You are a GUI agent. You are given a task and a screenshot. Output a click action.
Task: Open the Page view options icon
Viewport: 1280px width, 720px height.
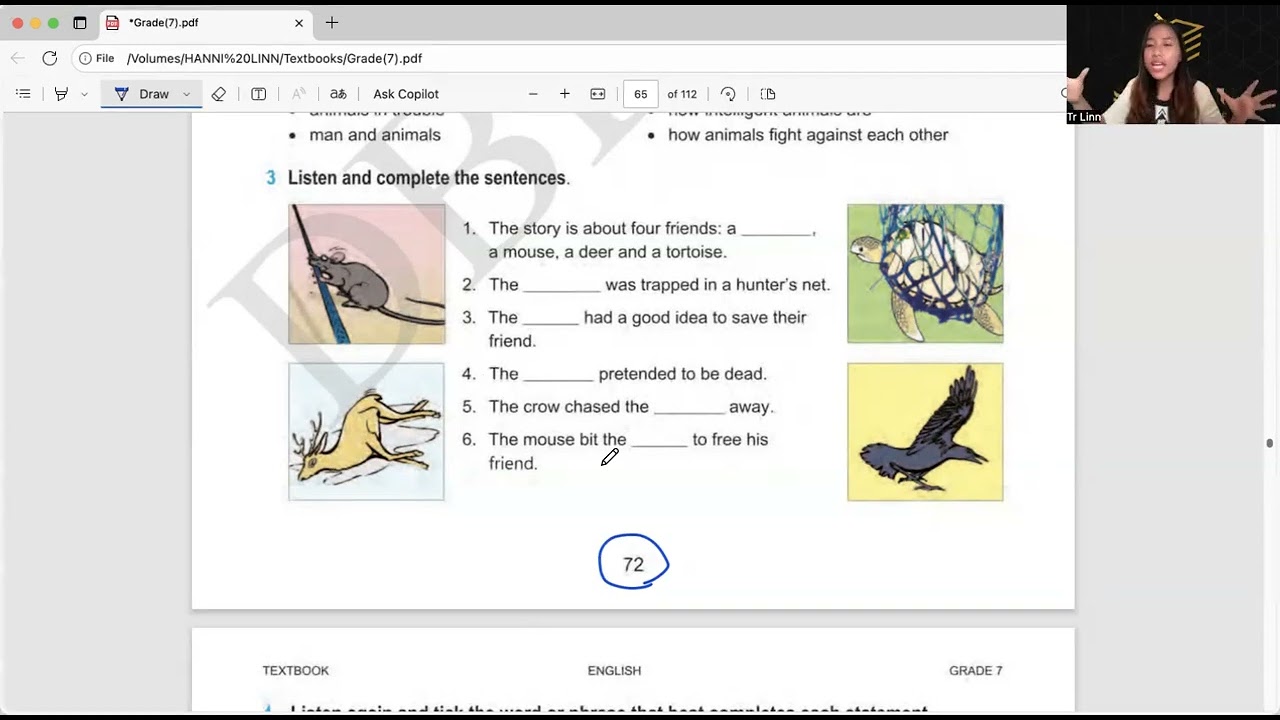click(768, 94)
